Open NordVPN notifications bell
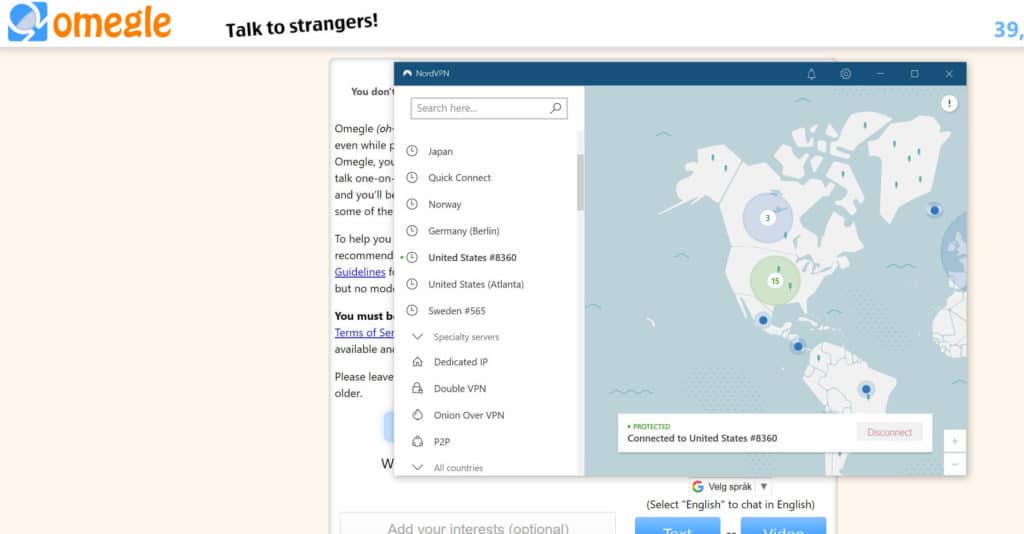1024x534 pixels. click(811, 74)
